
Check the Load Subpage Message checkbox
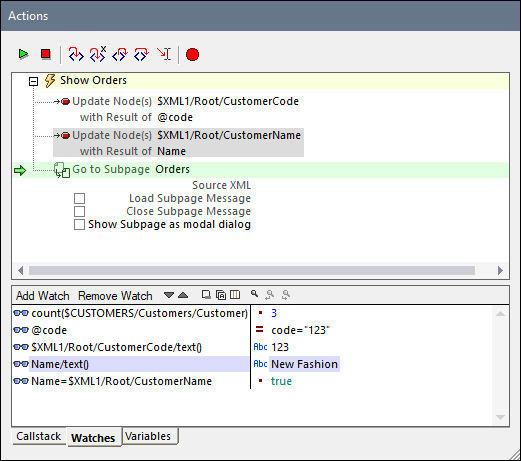(79, 198)
